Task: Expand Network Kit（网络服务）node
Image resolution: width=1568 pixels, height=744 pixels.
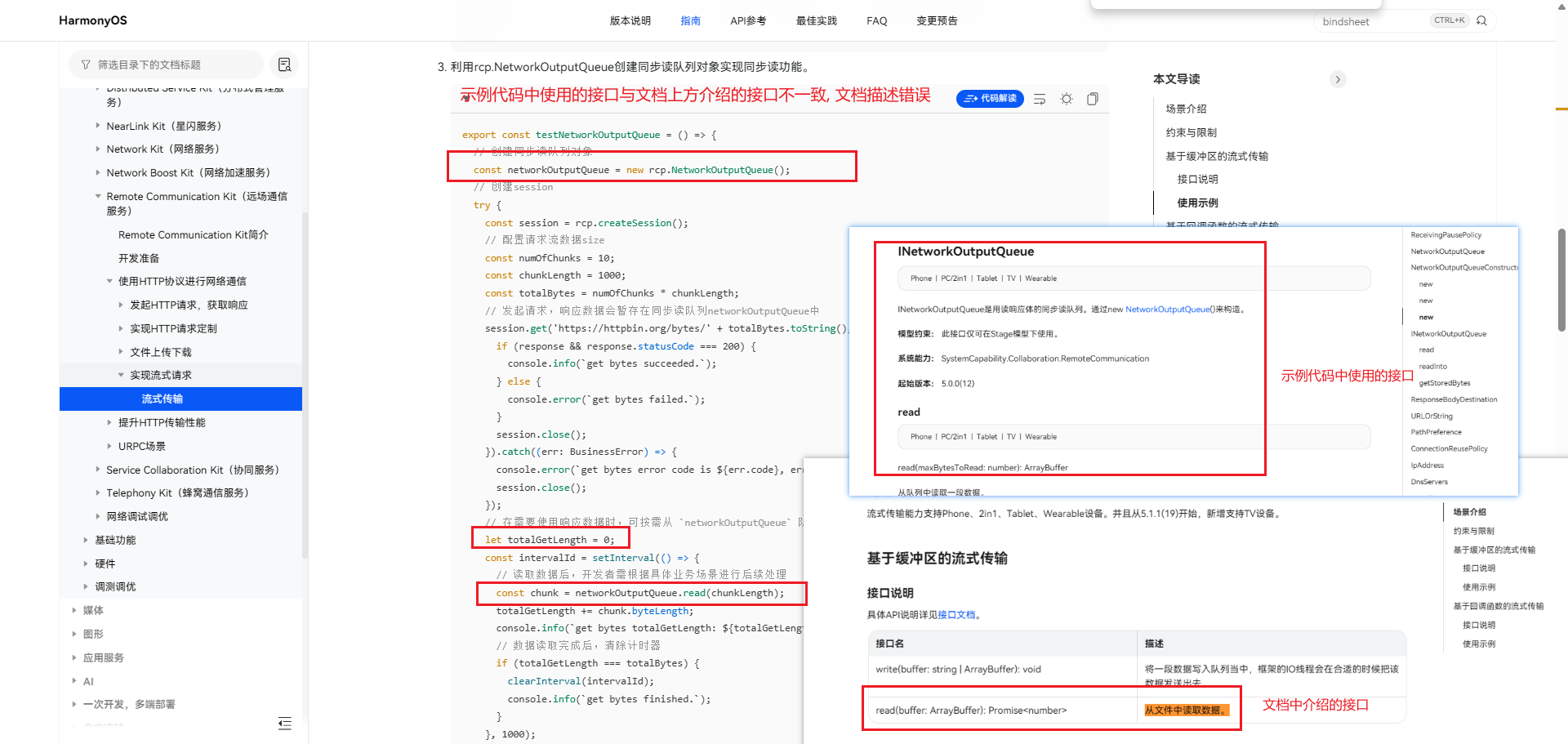Action: tap(98, 149)
